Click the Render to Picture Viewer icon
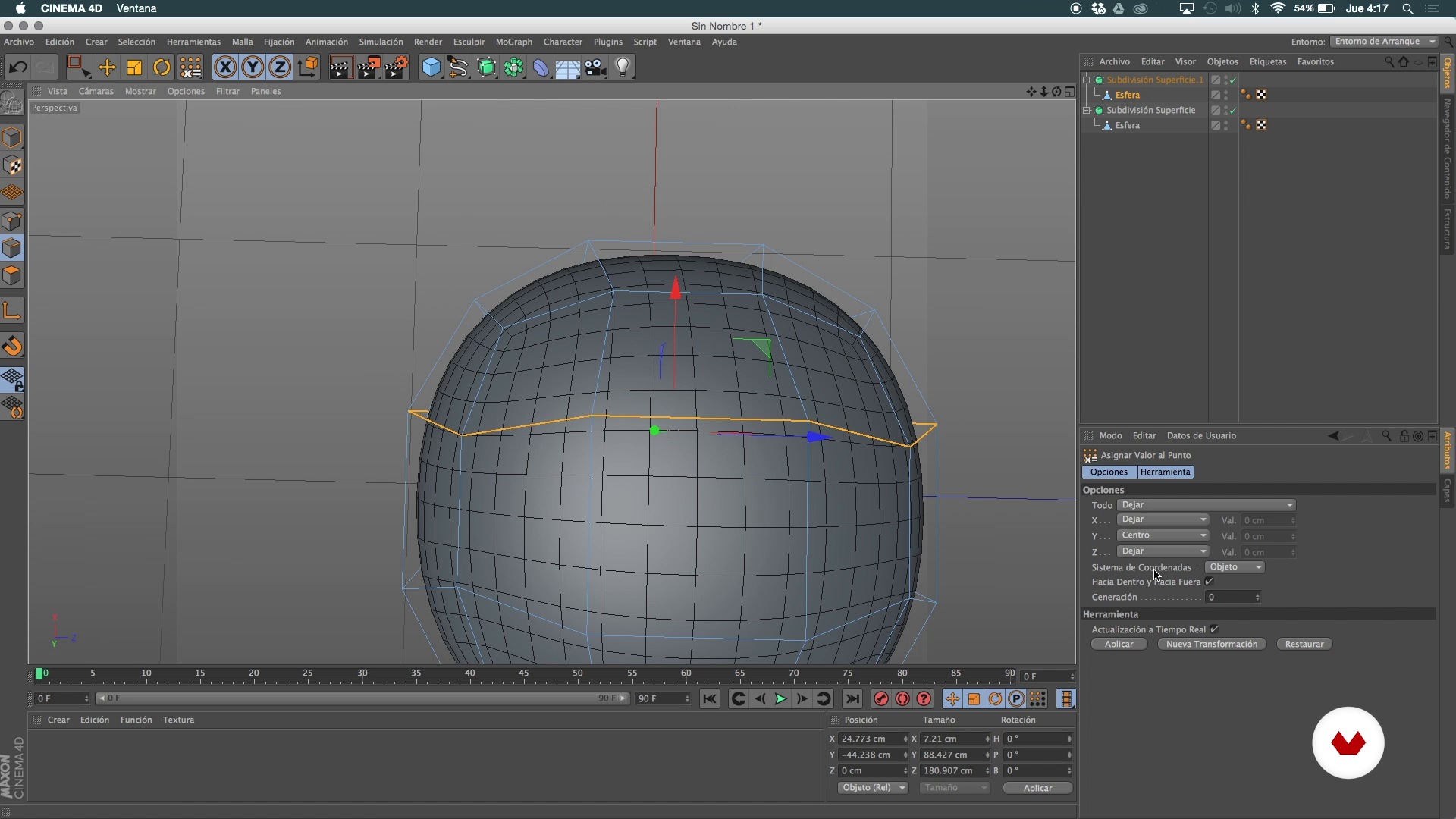 (369, 67)
